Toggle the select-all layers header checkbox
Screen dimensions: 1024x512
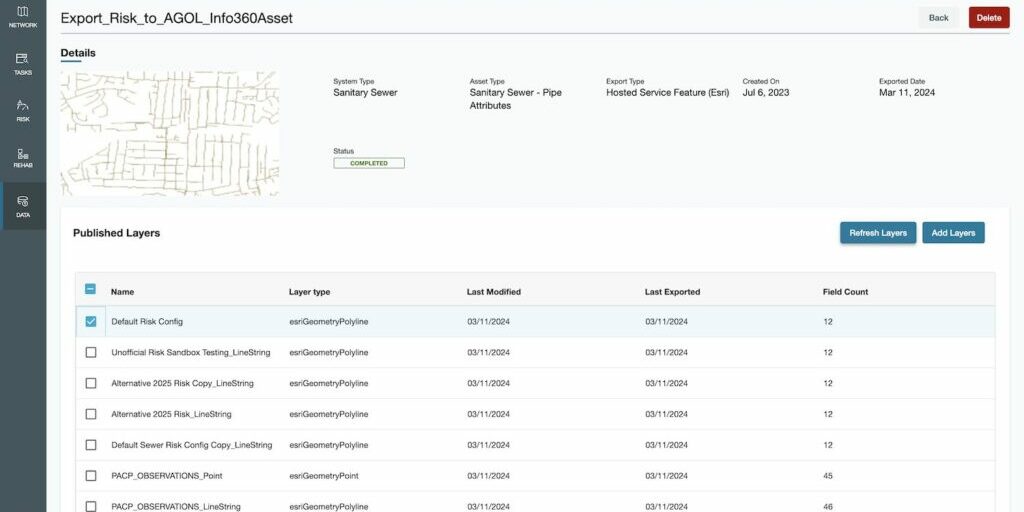pos(90,289)
